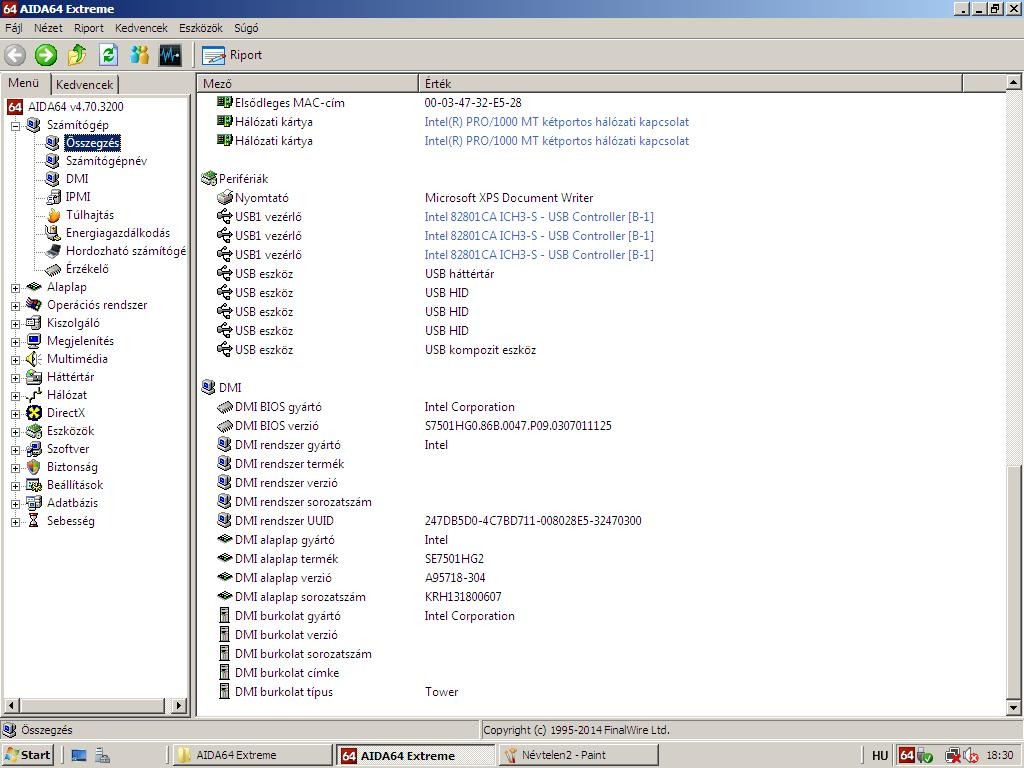Open the Nézet menu
This screenshot has height=768, width=1024.
(x=48, y=28)
